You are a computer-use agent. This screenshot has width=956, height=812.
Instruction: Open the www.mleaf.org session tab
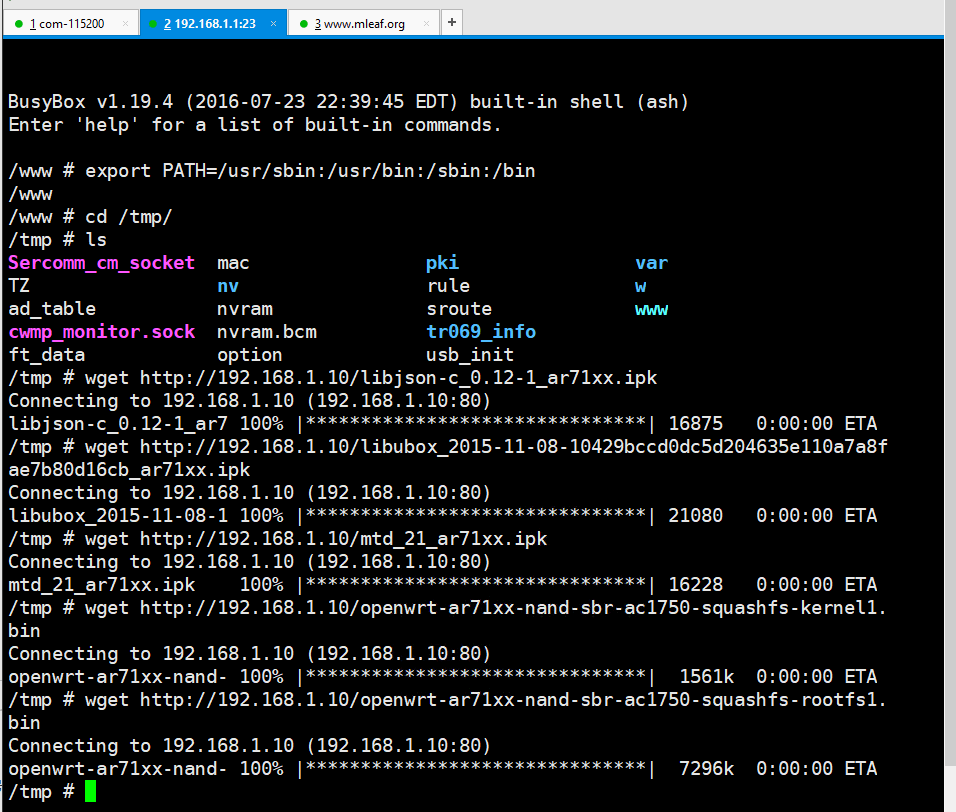tap(359, 23)
